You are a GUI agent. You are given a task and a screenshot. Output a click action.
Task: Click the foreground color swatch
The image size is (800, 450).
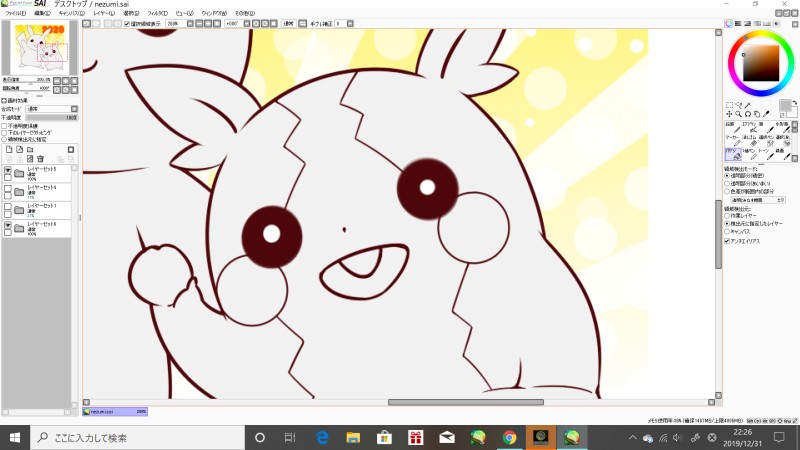pos(785,106)
